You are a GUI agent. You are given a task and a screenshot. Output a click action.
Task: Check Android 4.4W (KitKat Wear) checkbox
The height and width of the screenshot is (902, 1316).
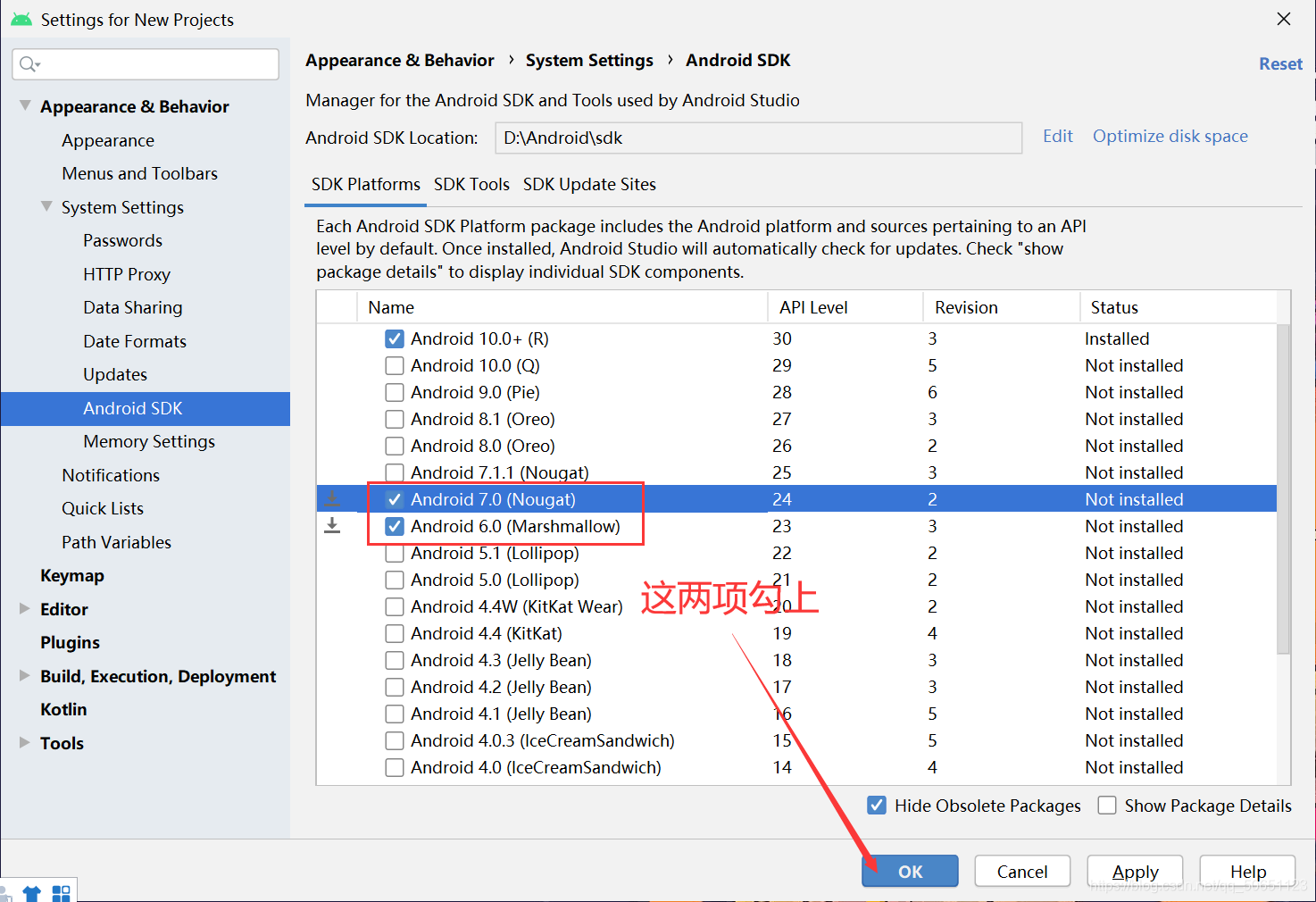coord(395,606)
